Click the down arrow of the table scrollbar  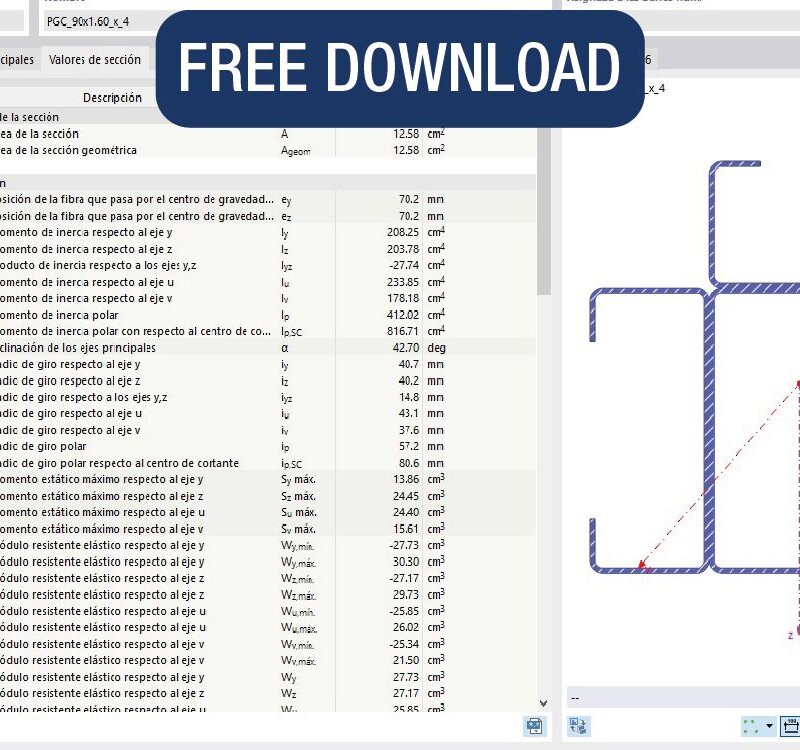point(543,703)
